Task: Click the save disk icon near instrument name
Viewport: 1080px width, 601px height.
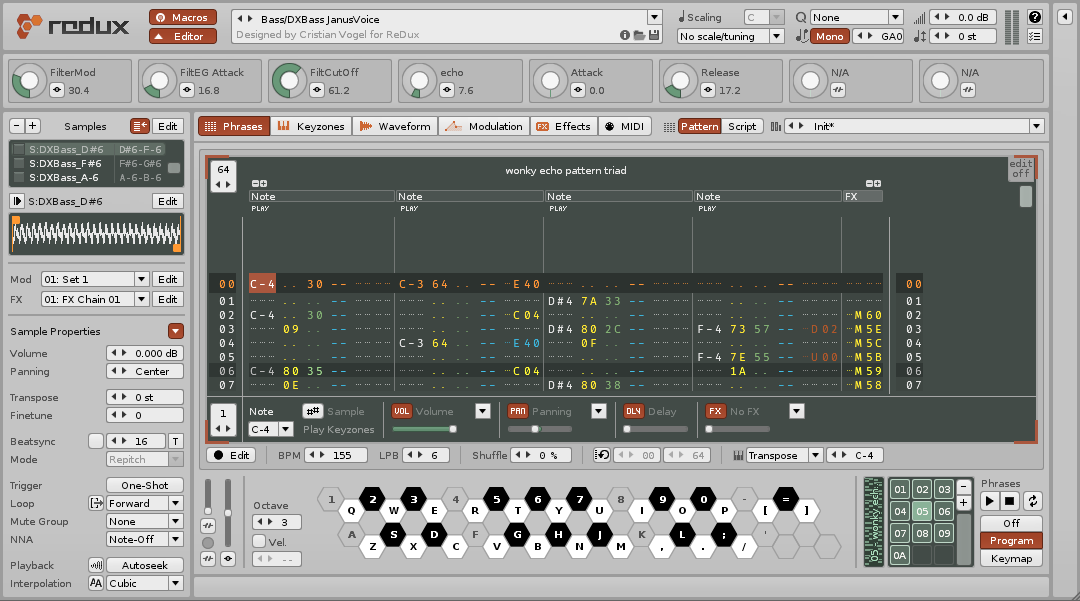Action: click(651, 33)
